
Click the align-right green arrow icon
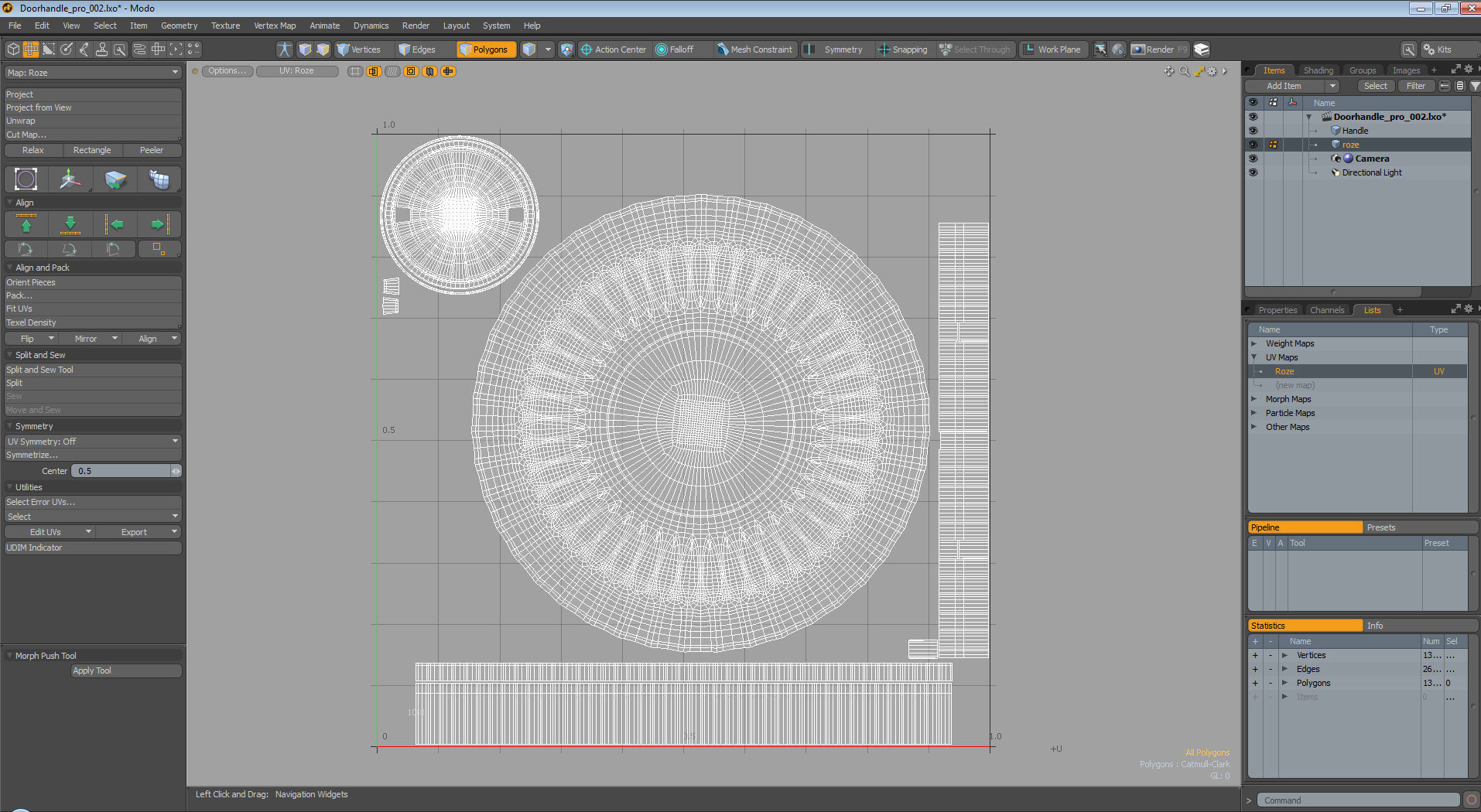click(x=159, y=224)
